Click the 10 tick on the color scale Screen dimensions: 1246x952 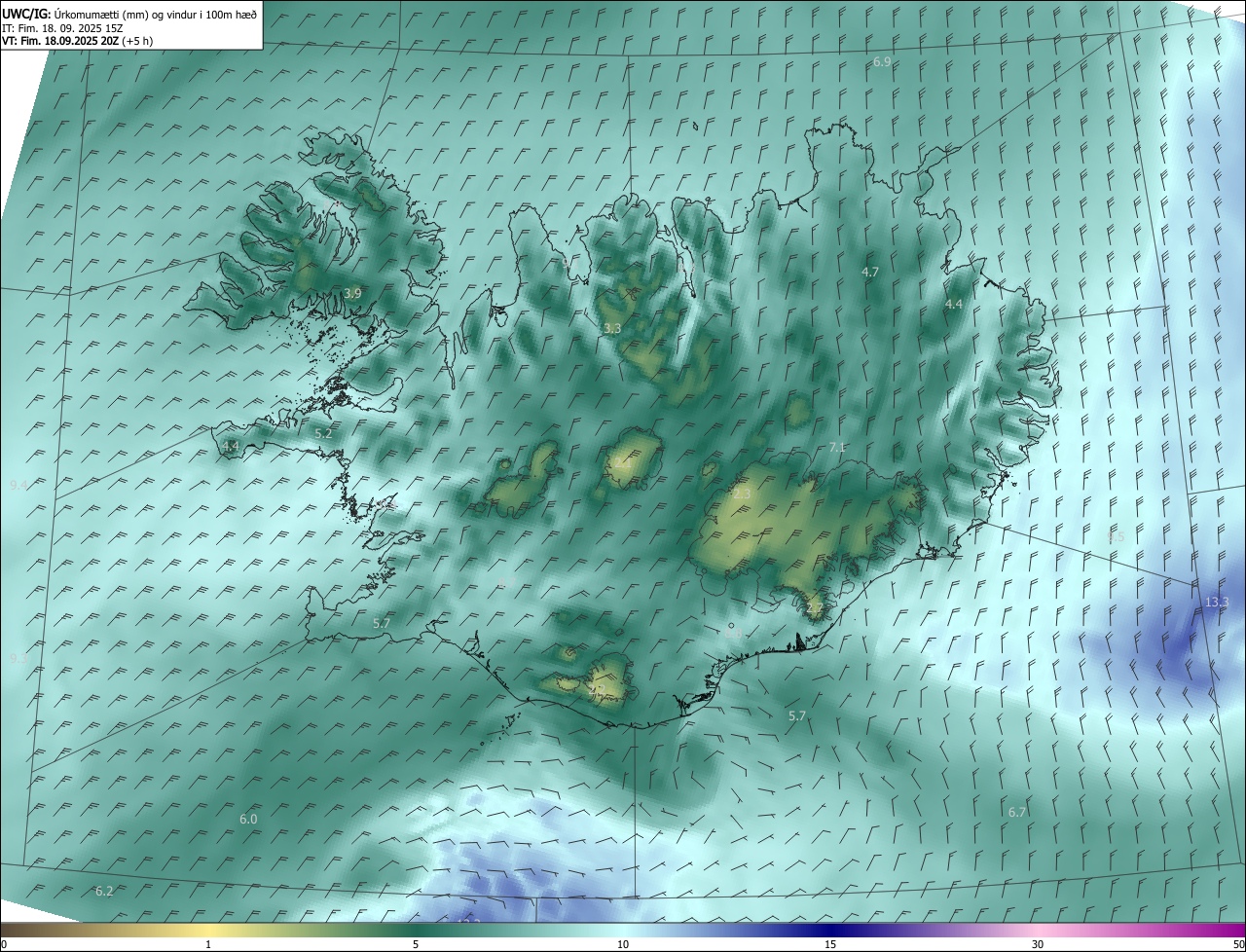[x=623, y=944]
